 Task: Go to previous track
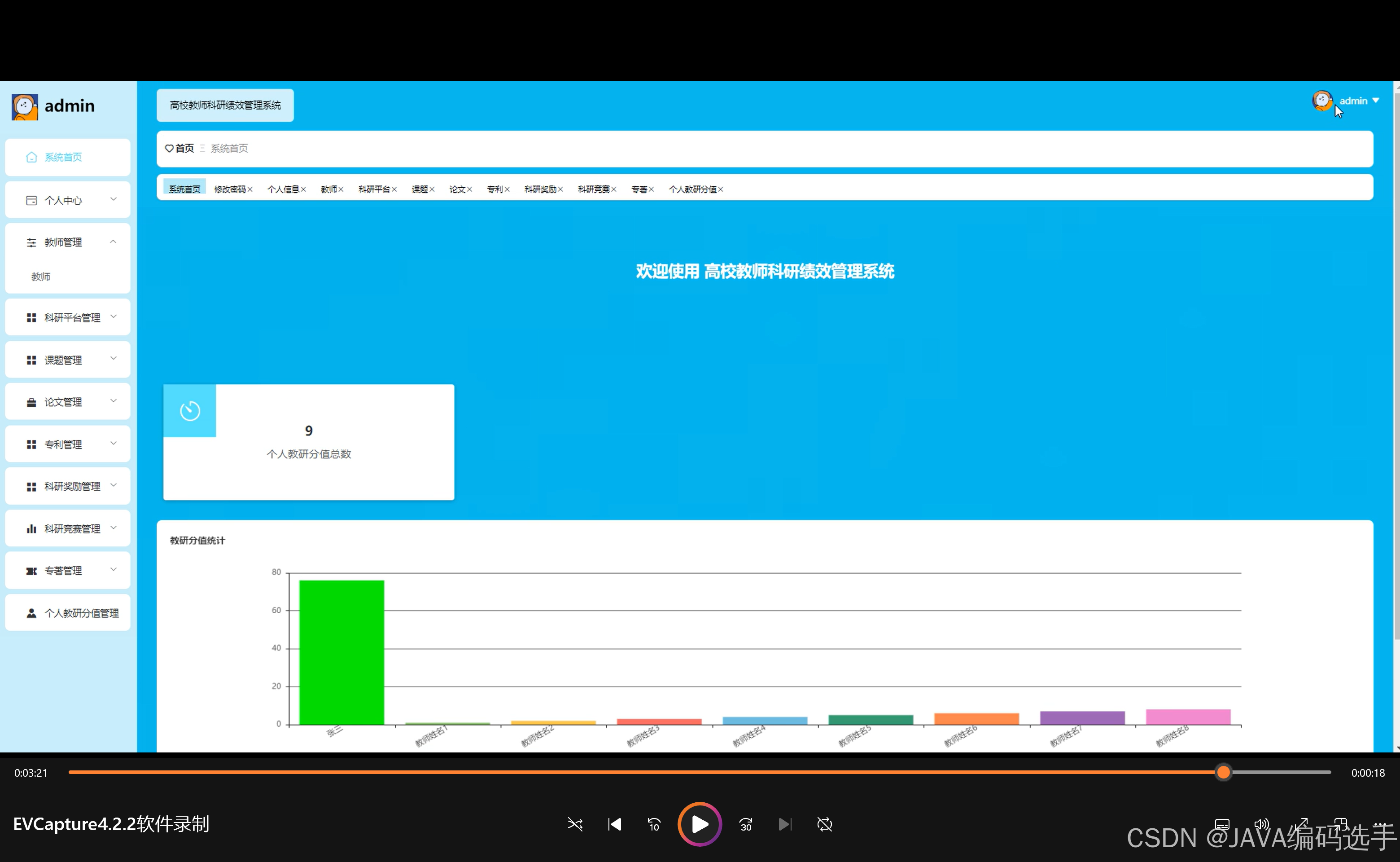(x=614, y=824)
